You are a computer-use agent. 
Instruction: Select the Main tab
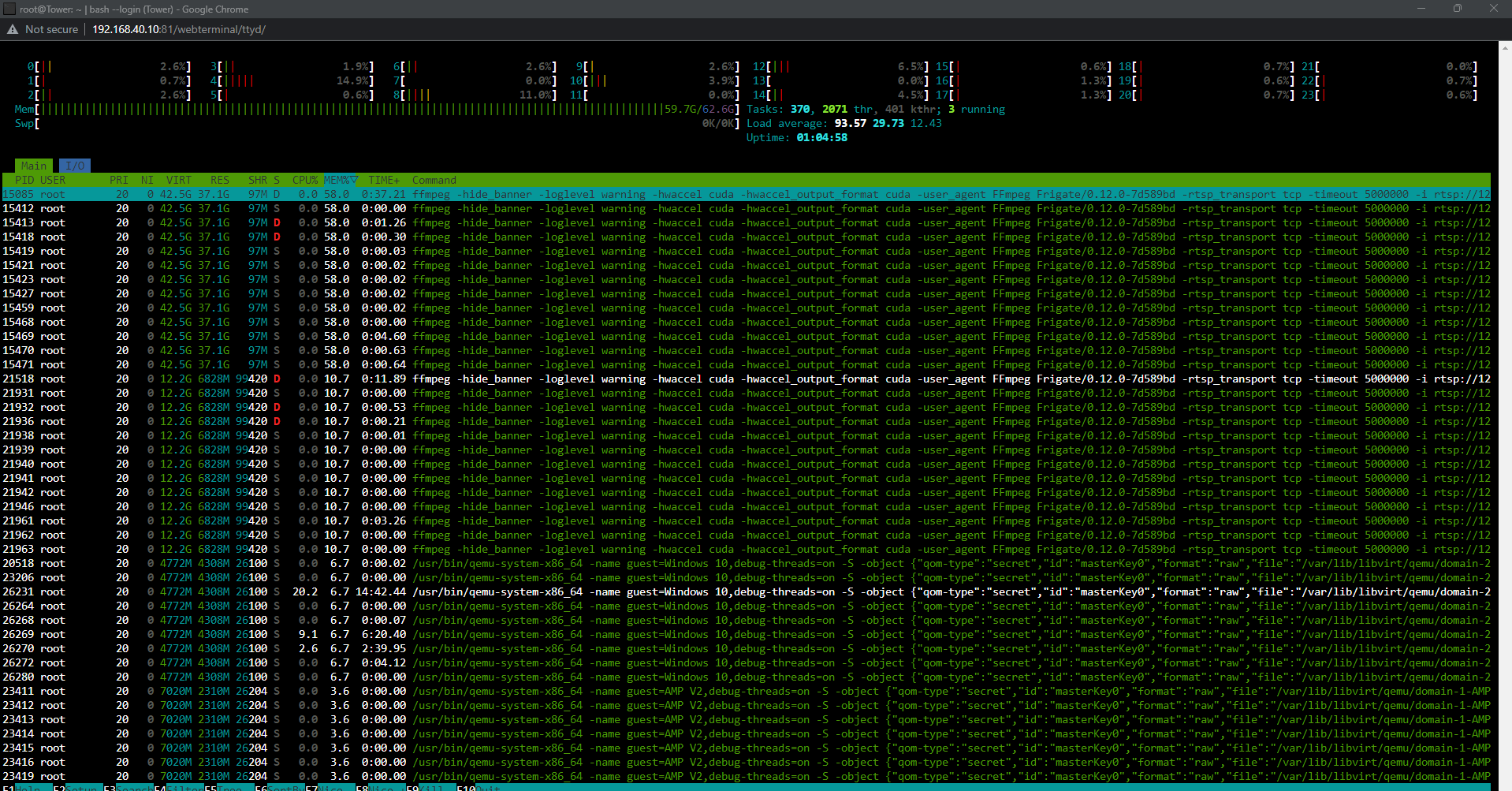[x=33, y=166]
